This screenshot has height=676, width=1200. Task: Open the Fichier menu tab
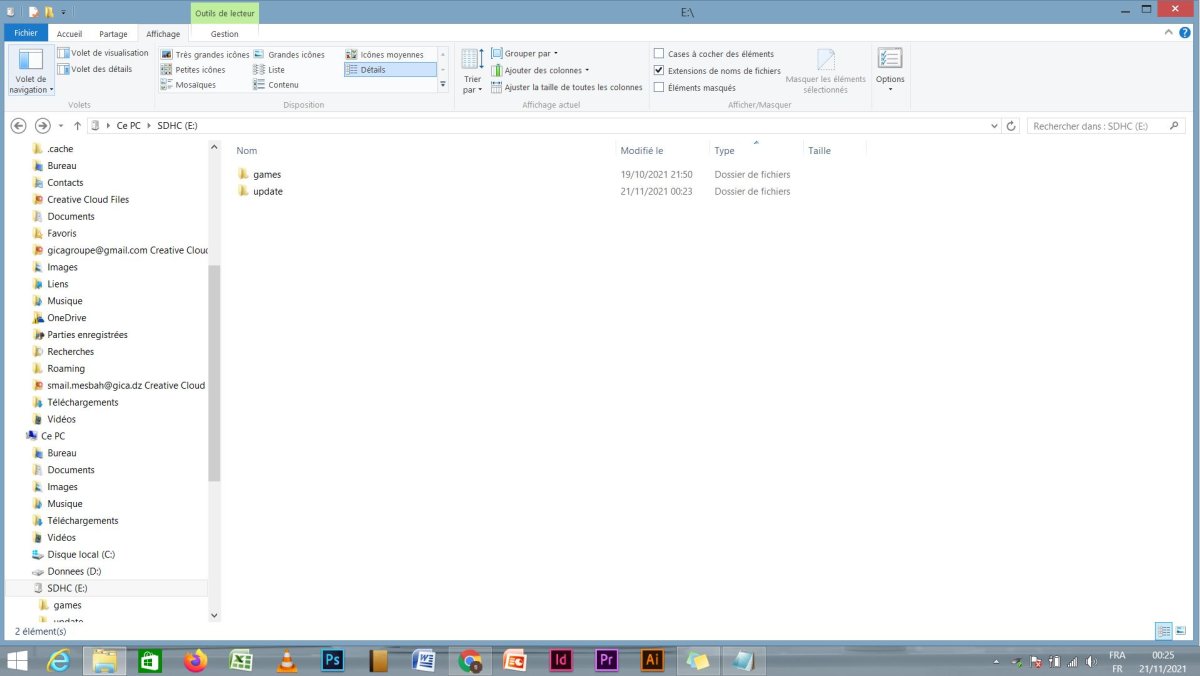[26, 34]
